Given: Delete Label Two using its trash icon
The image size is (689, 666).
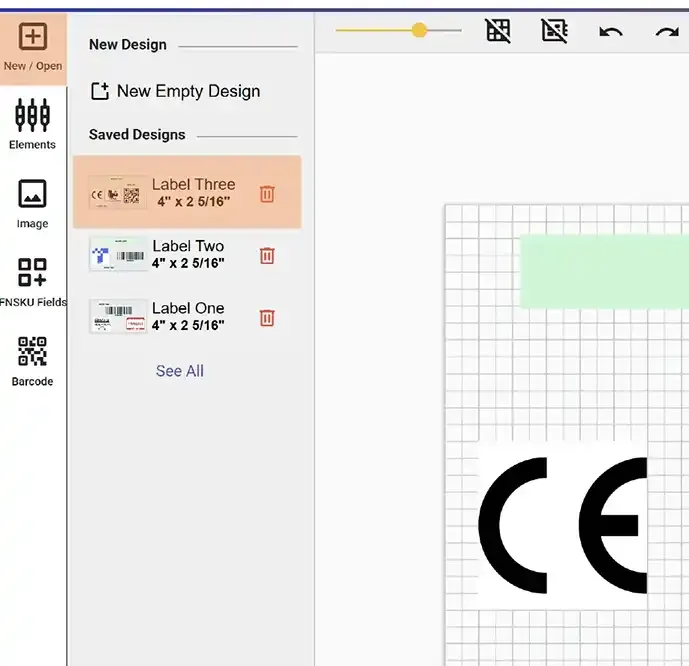Looking at the screenshot, I should coord(267,256).
